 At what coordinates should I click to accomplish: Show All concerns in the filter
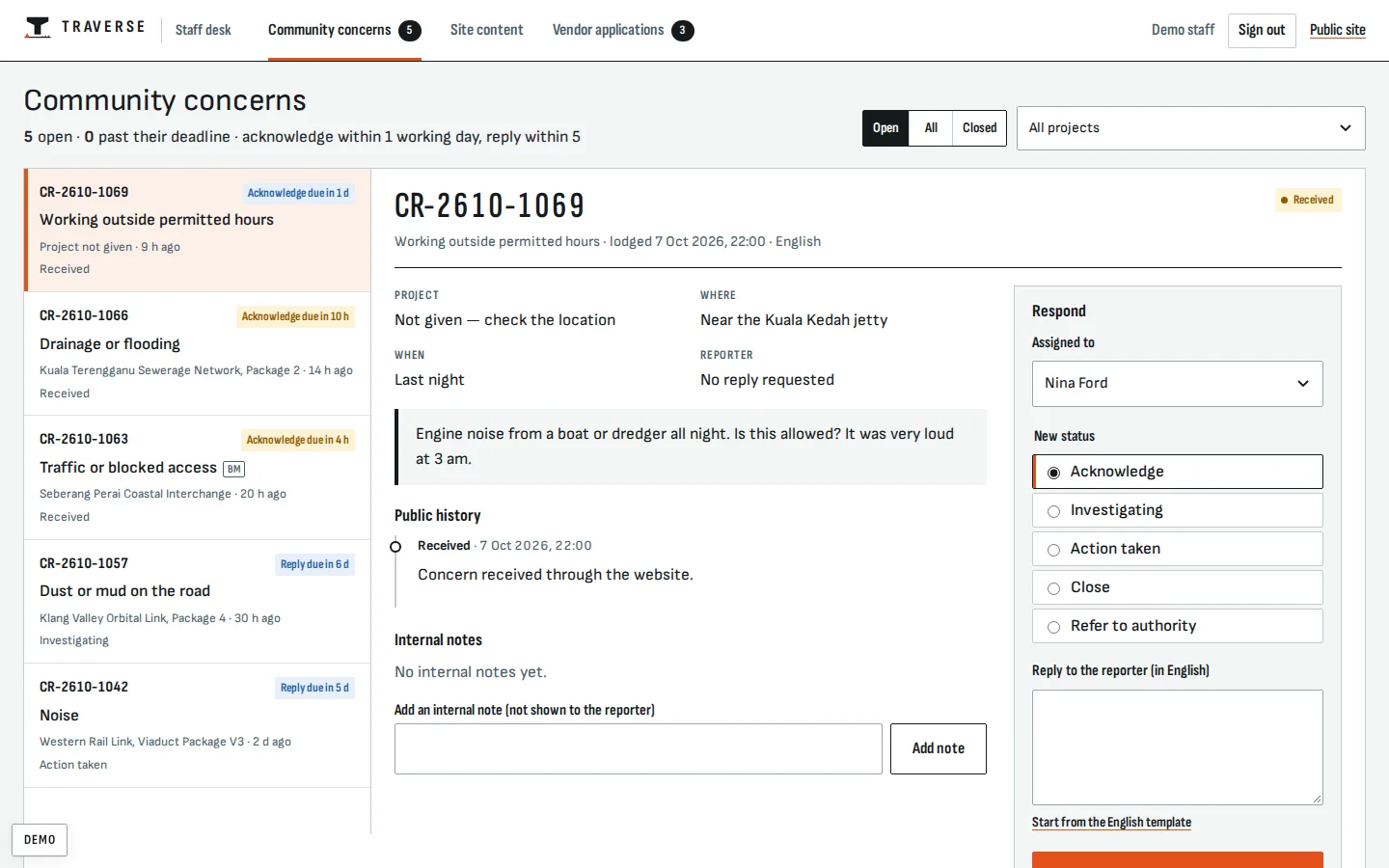pyautogui.click(x=931, y=128)
